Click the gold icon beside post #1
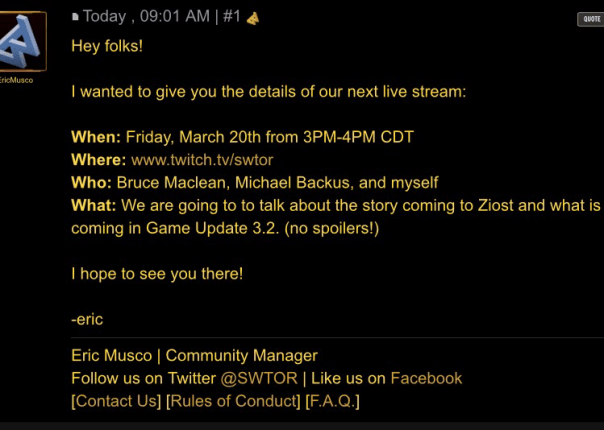This screenshot has height=430, width=604. (252, 17)
